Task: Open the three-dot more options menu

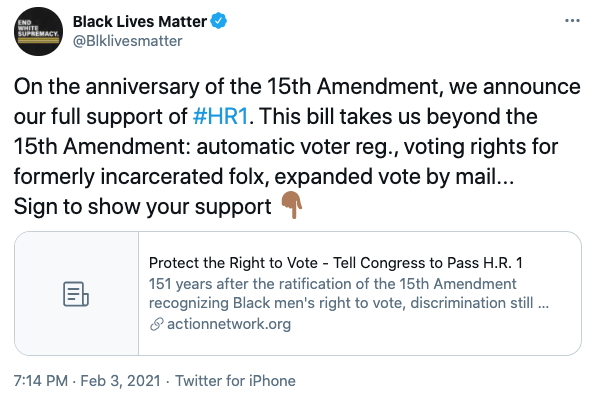Action: tap(572, 20)
